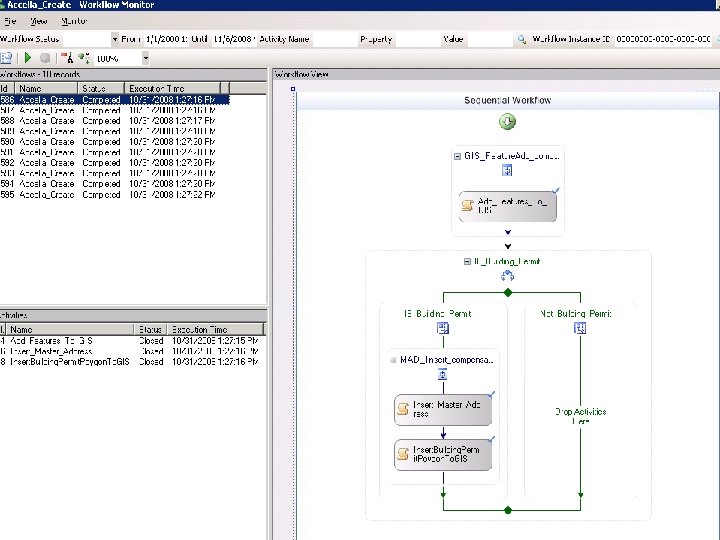Click the green Start workflow play icon

(28, 58)
